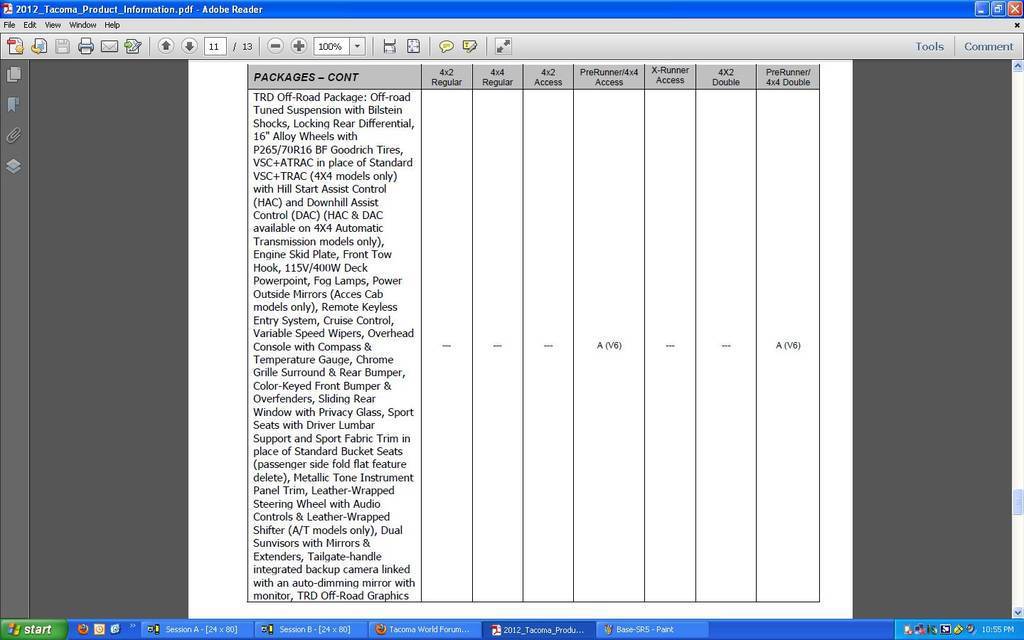This screenshot has height=640, width=1024.
Task: Open the File menu
Action: pyautogui.click(x=9, y=25)
